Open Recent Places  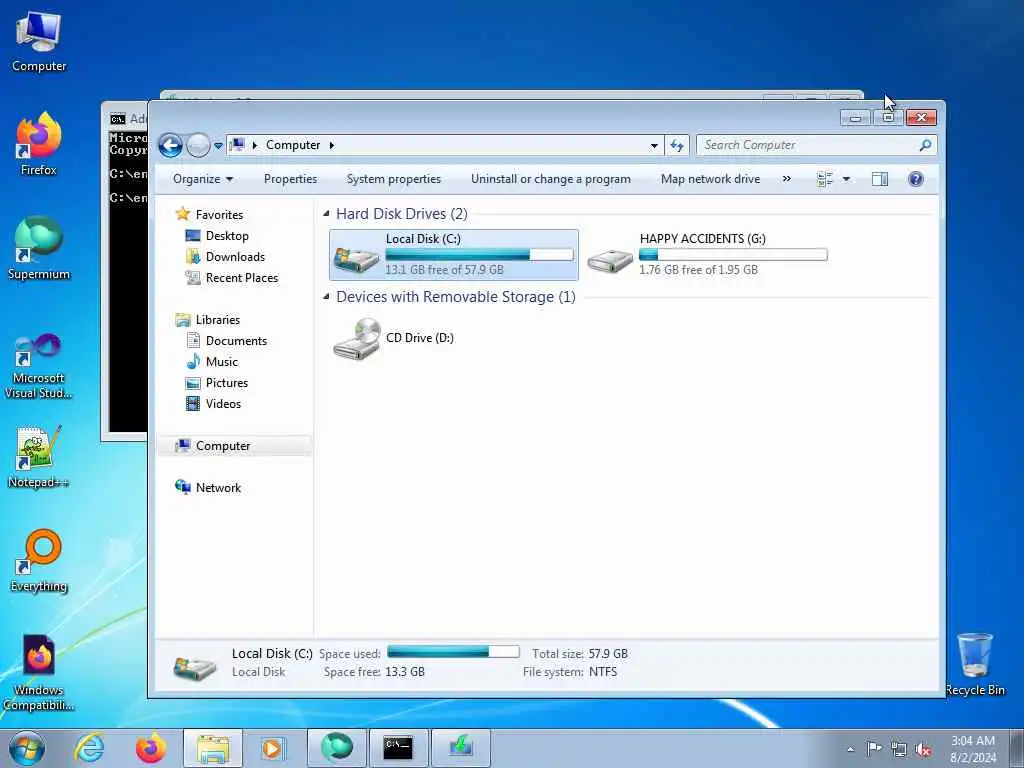[x=242, y=278]
